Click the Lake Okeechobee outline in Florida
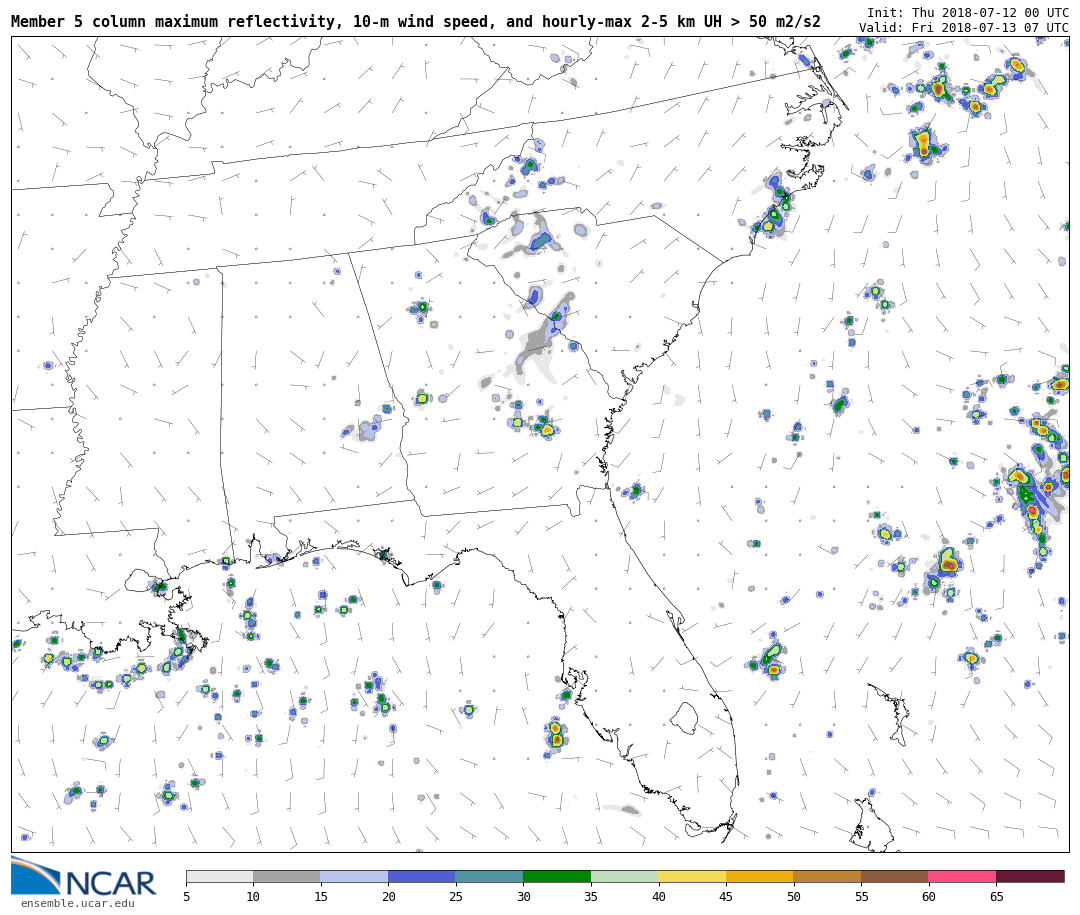This screenshot has width=1080, height=915. (x=684, y=718)
